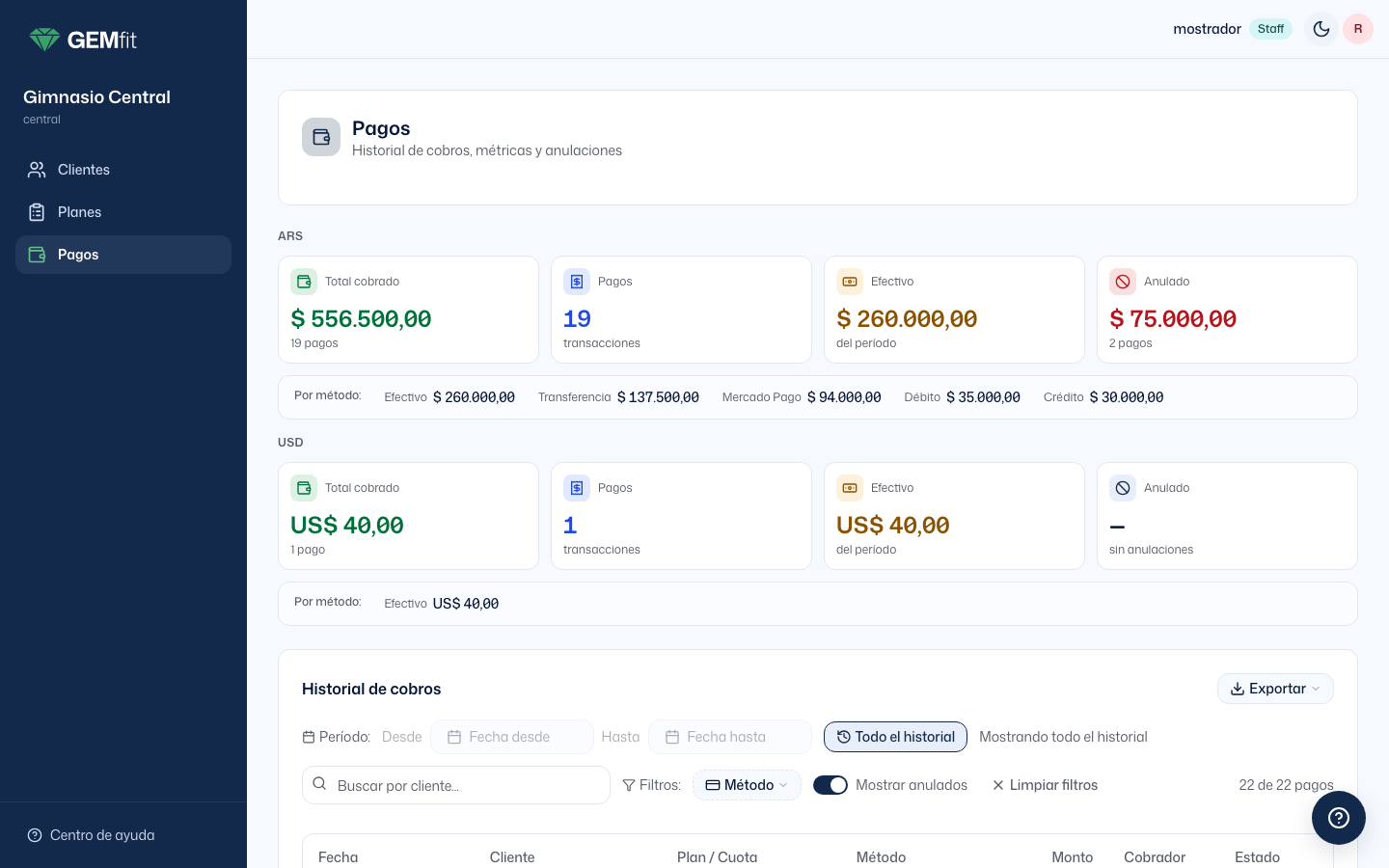Viewport: 1389px width, 868px height.
Task: Toggle dark mode moon icon
Action: [x=1321, y=29]
